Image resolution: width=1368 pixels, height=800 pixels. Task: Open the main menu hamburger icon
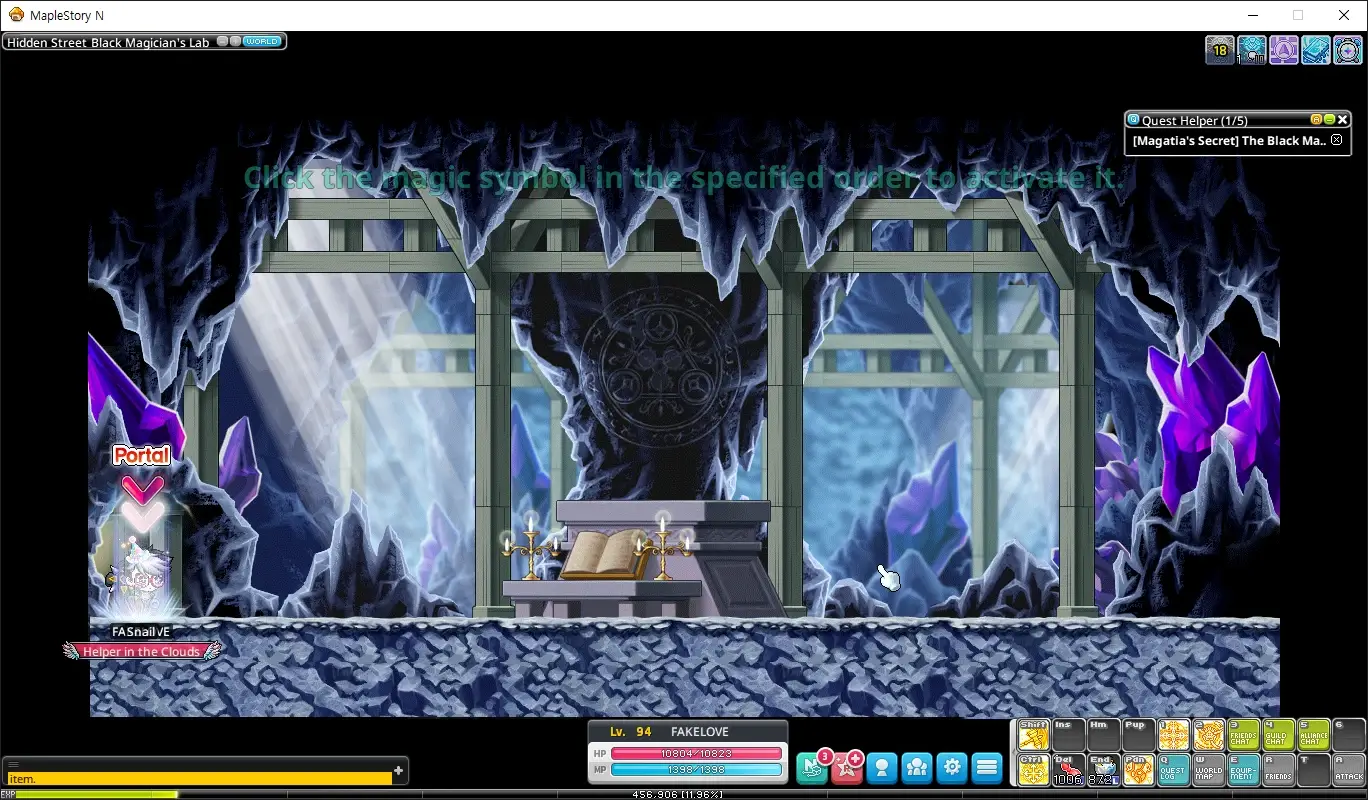click(987, 768)
